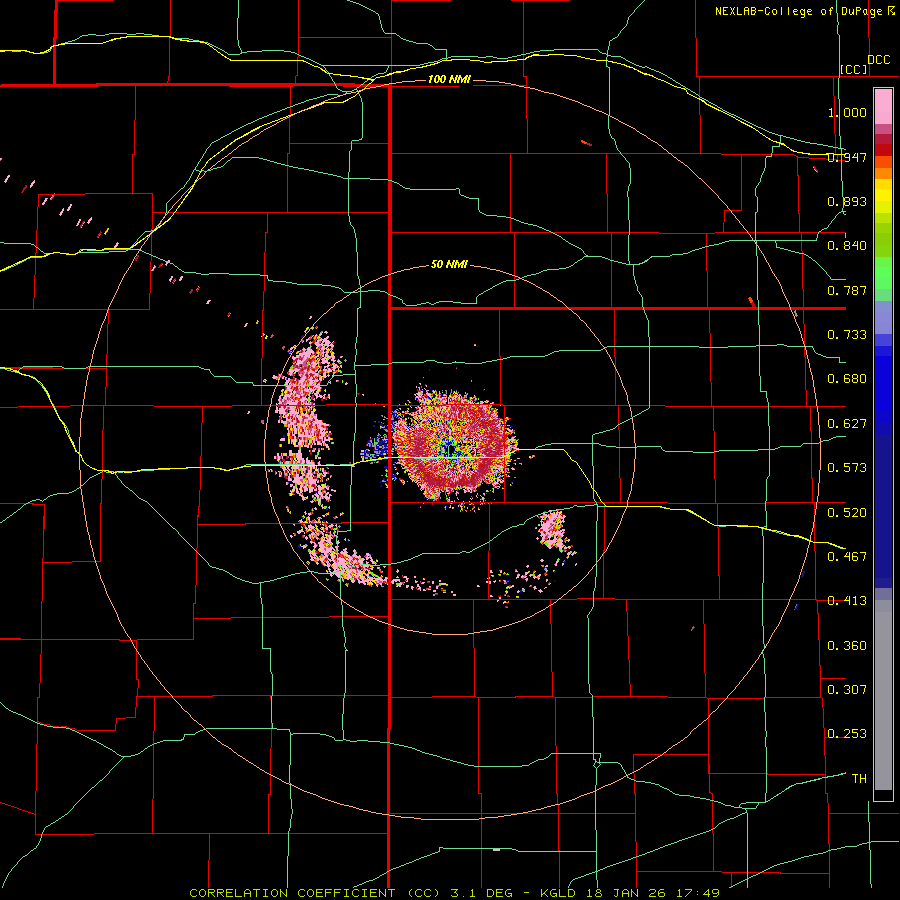Select the 0.307 scale value
900x900 pixels.
(x=847, y=689)
